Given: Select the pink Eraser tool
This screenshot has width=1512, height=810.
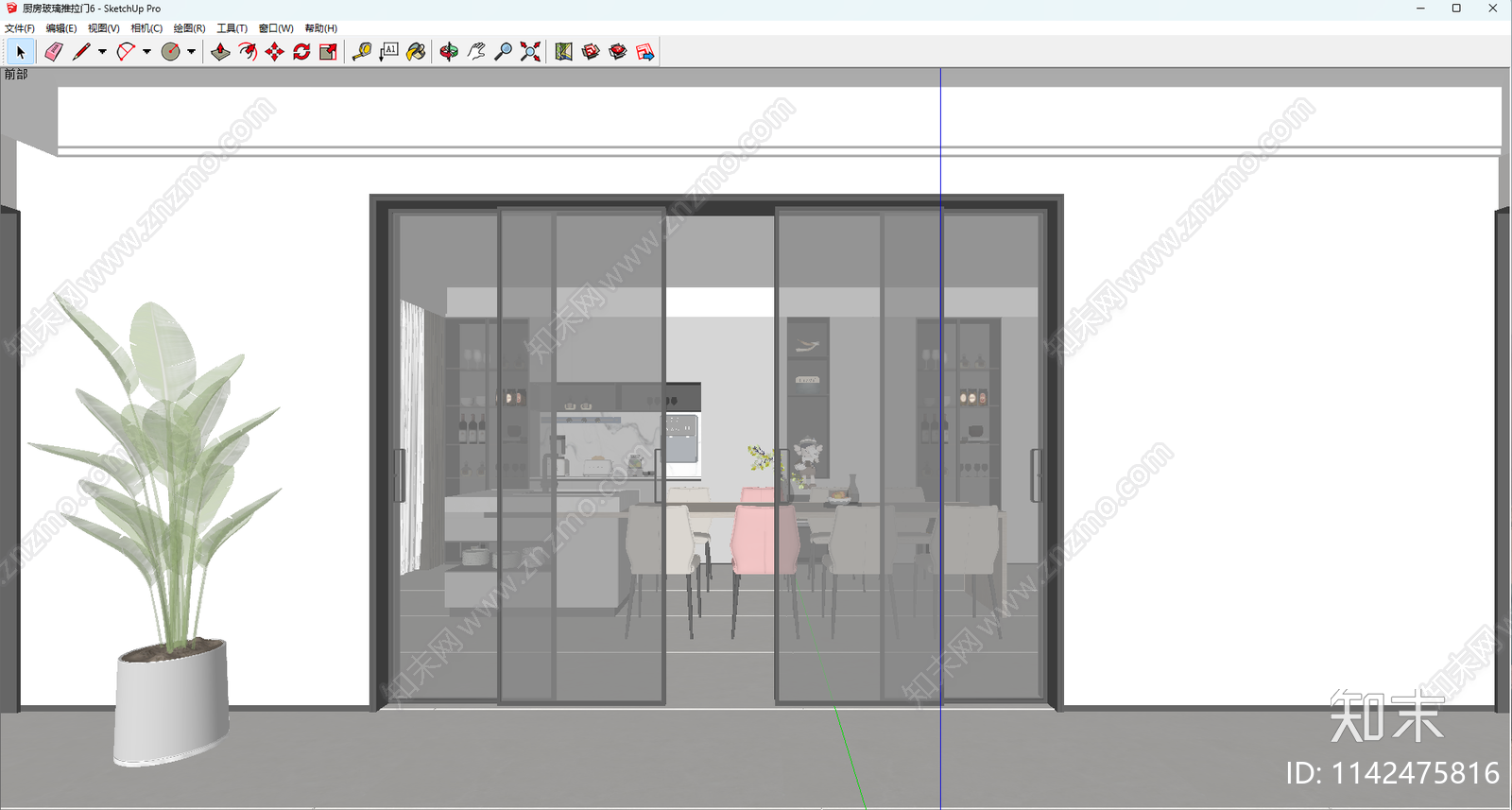Looking at the screenshot, I should [x=54, y=52].
